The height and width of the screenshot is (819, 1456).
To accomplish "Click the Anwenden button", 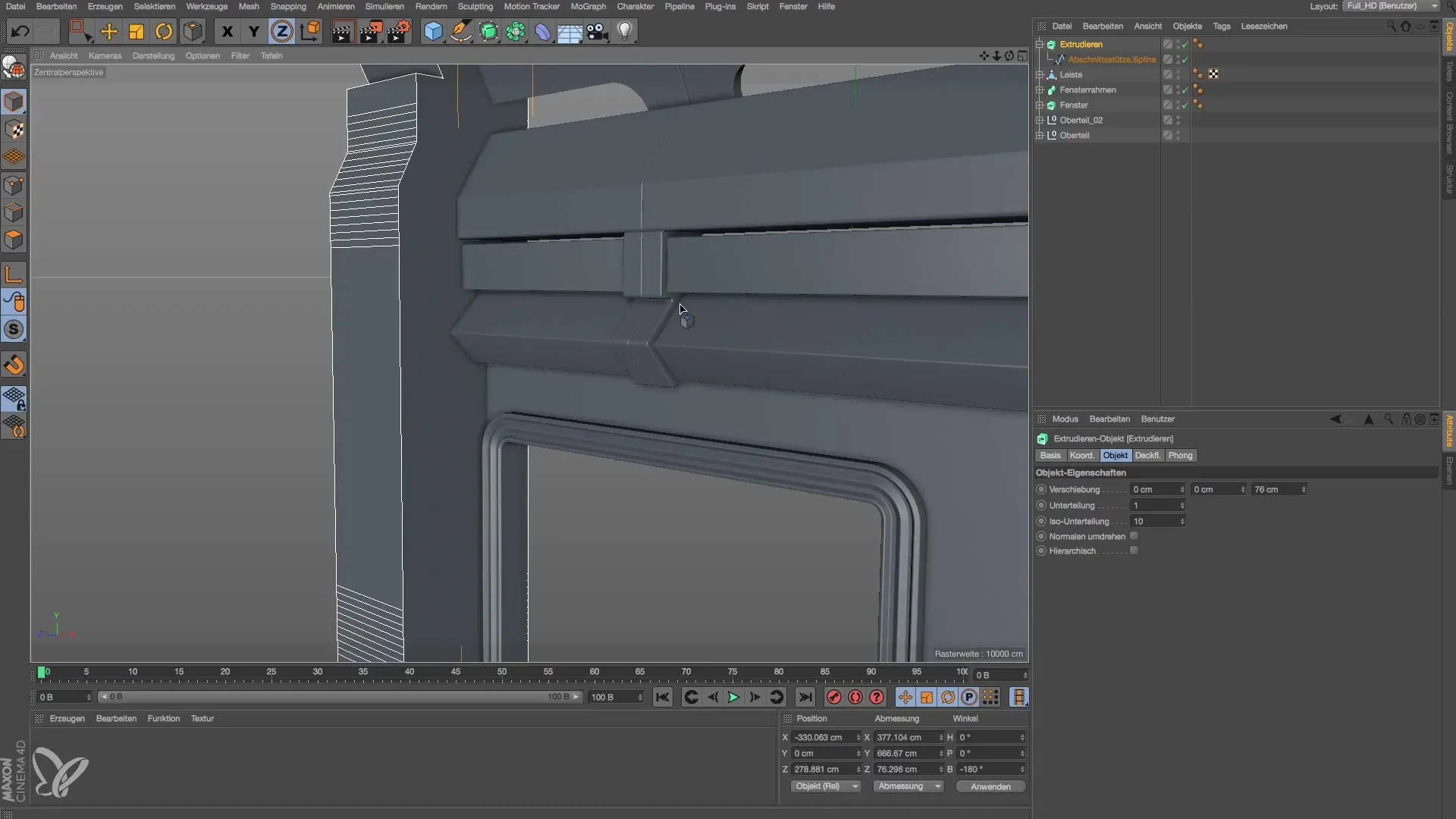I will (x=990, y=786).
